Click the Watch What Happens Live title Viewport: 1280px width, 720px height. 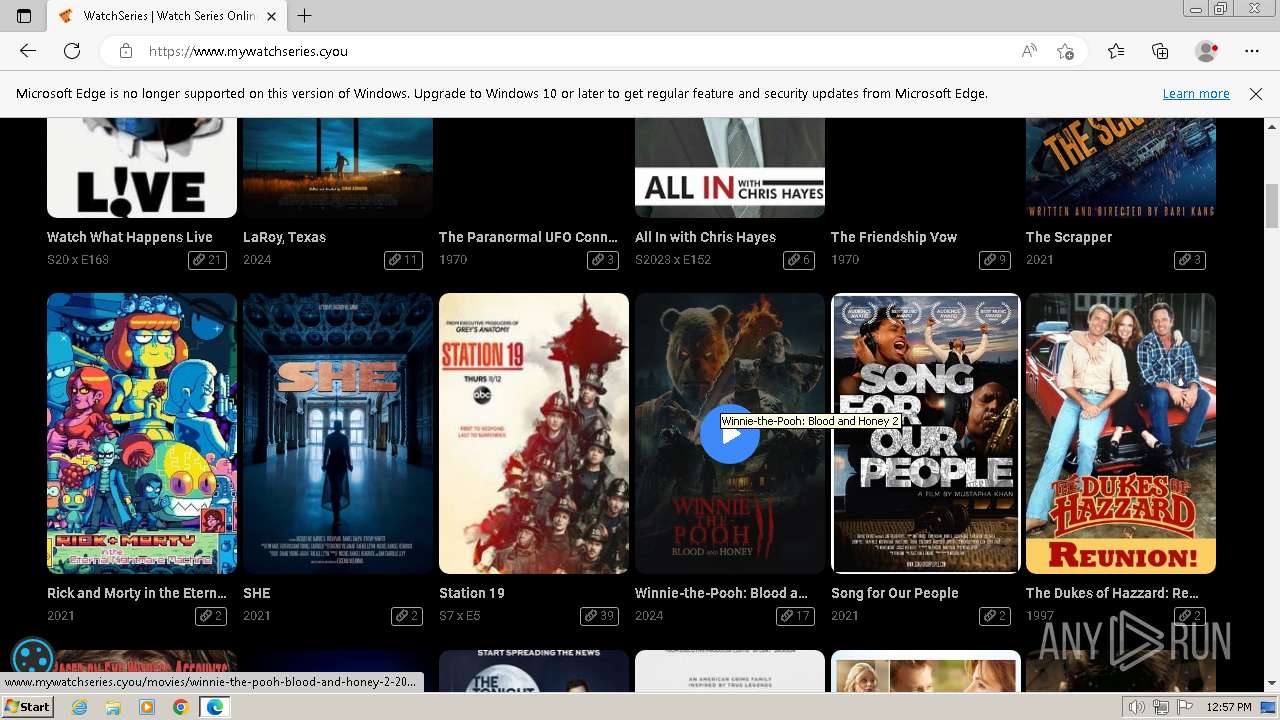130,237
